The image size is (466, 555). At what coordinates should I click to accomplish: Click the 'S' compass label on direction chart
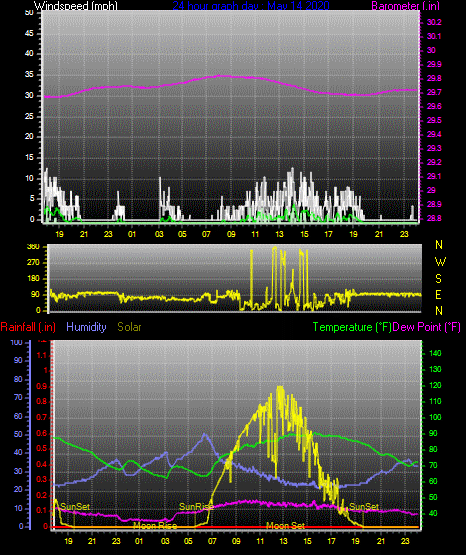tap(438, 279)
